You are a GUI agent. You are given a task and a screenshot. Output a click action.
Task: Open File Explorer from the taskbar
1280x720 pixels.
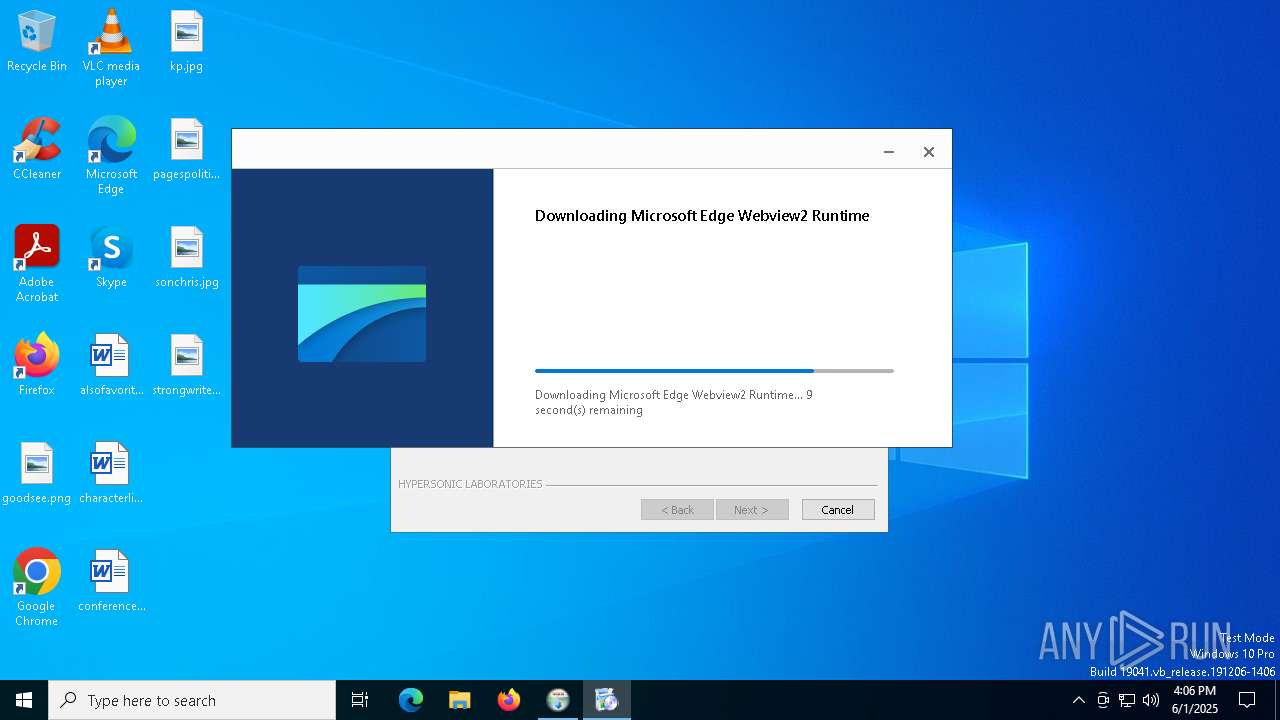point(459,700)
